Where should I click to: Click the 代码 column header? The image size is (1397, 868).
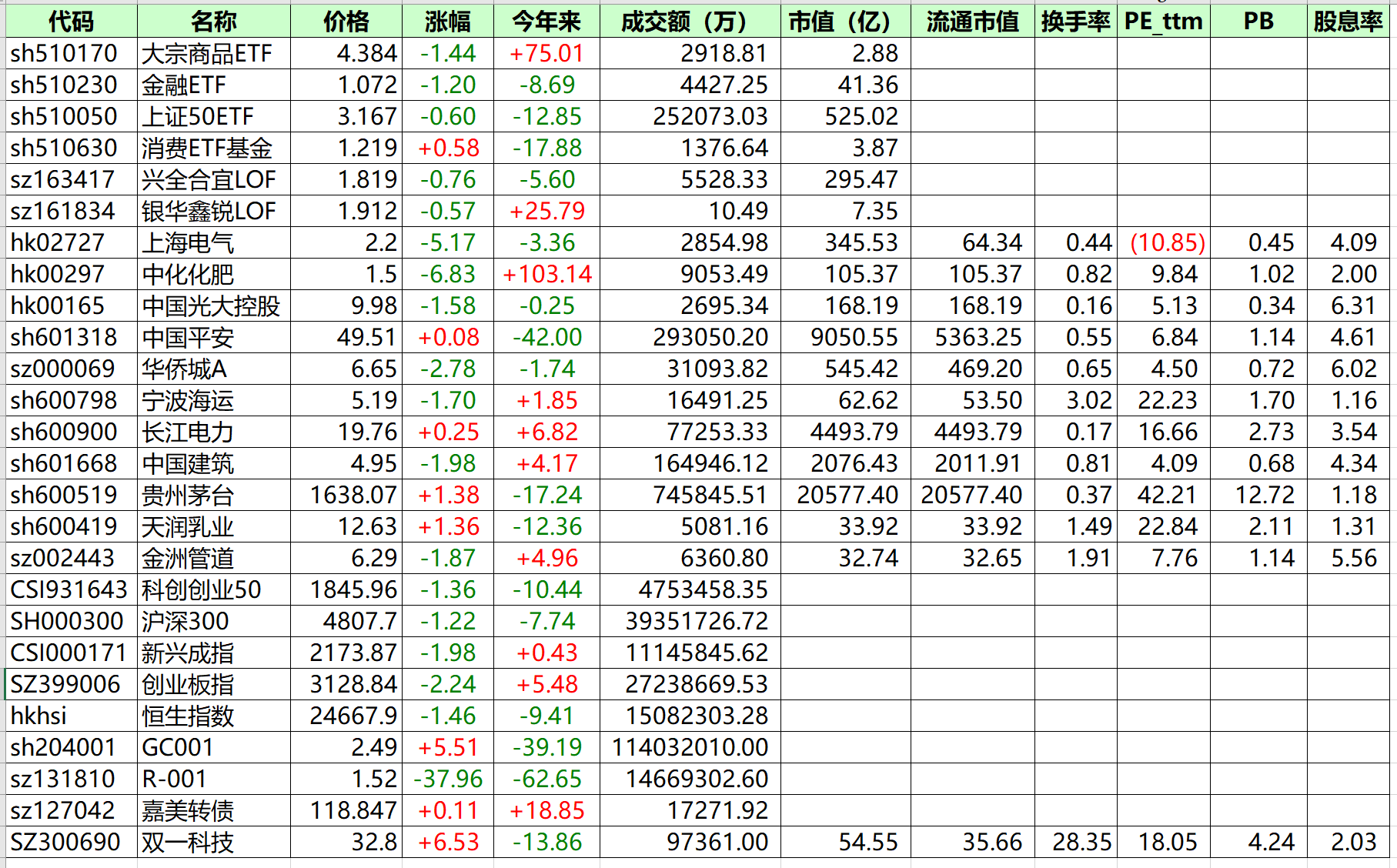pyautogui.click(x=72, y=22)
